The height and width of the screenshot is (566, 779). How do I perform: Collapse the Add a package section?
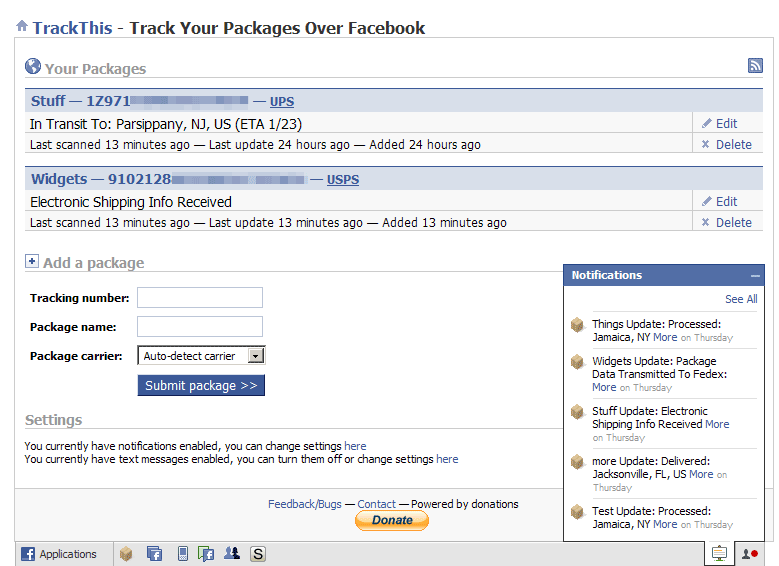click(31, 262)
